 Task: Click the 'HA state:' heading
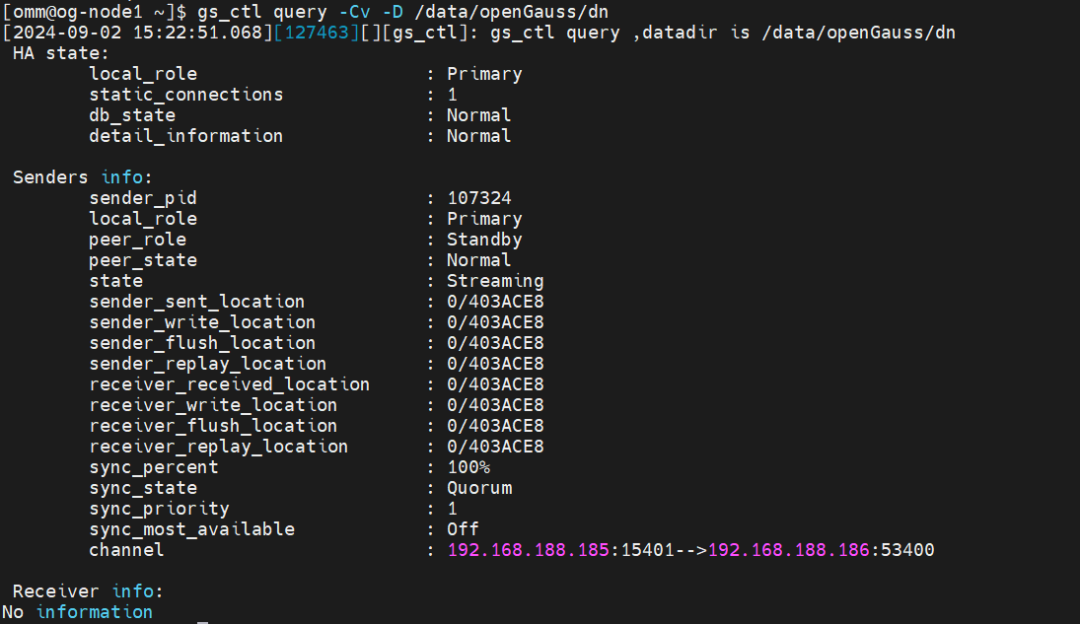coord(61,53)
